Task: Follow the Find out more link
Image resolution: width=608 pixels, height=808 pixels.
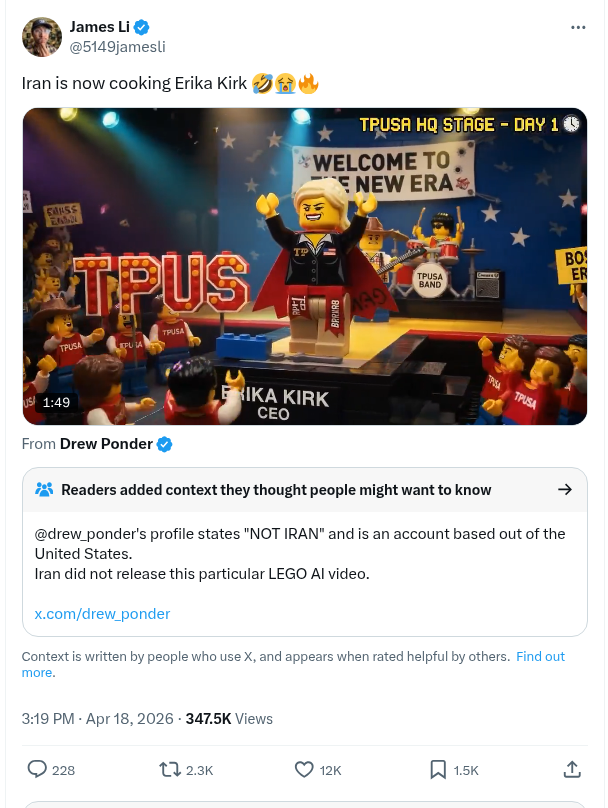Action: (540, 656)
